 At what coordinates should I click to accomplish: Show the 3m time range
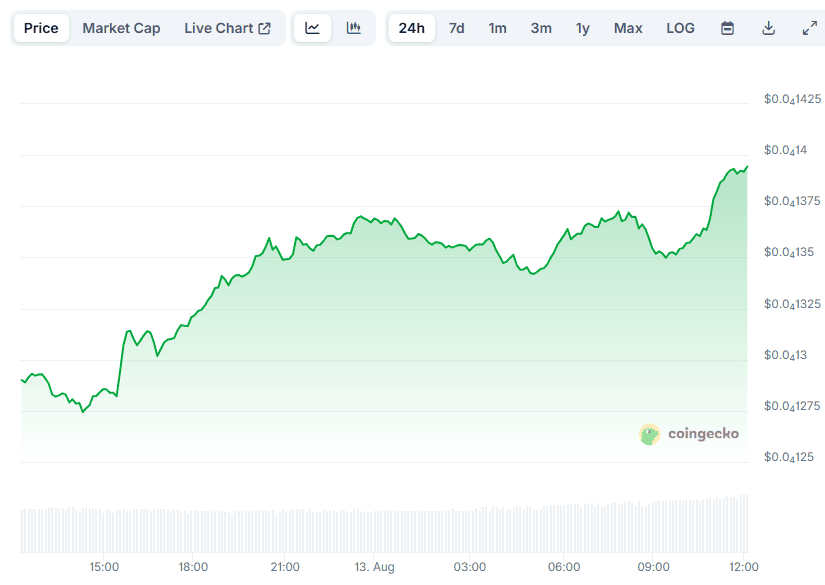[541, 28]
